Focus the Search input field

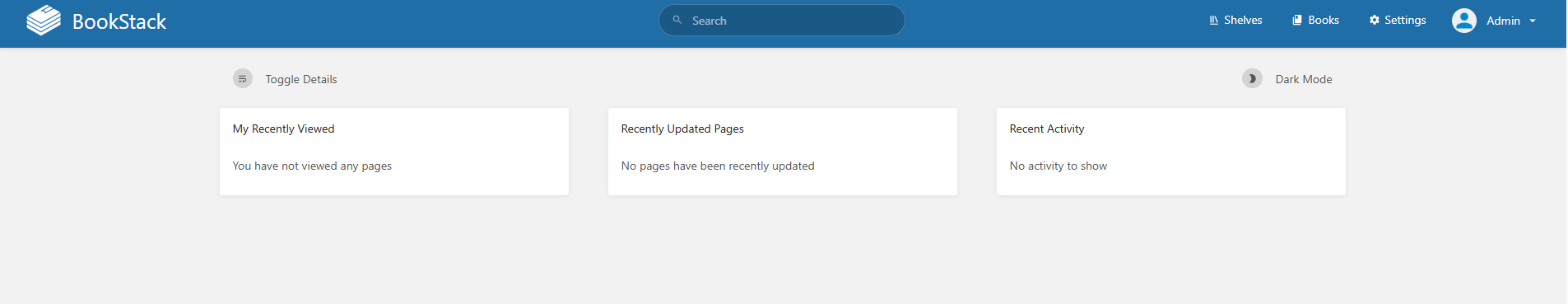pyautogui.click(x=782, y=20)
